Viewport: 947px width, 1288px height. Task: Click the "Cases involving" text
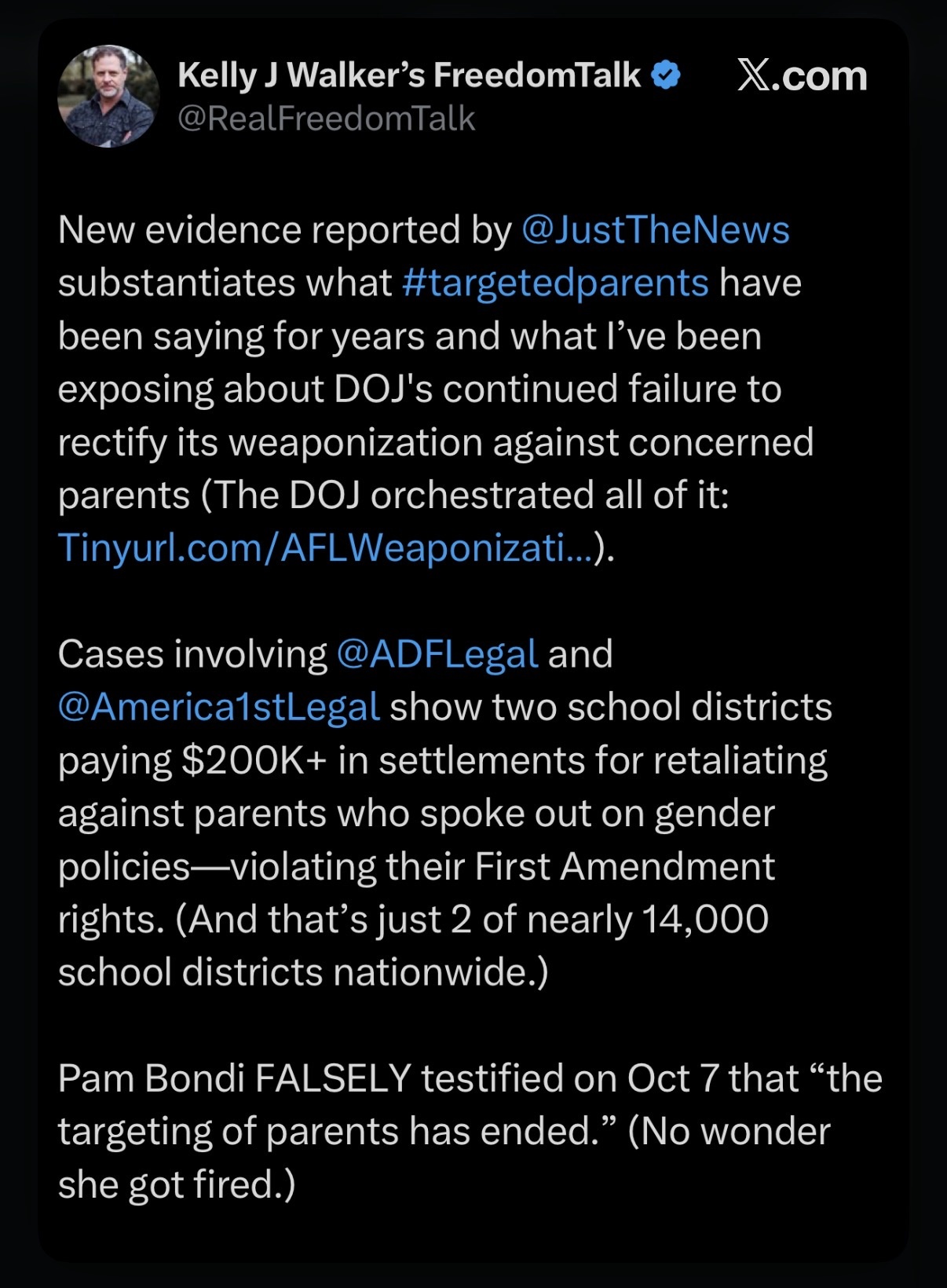(192, 654)
